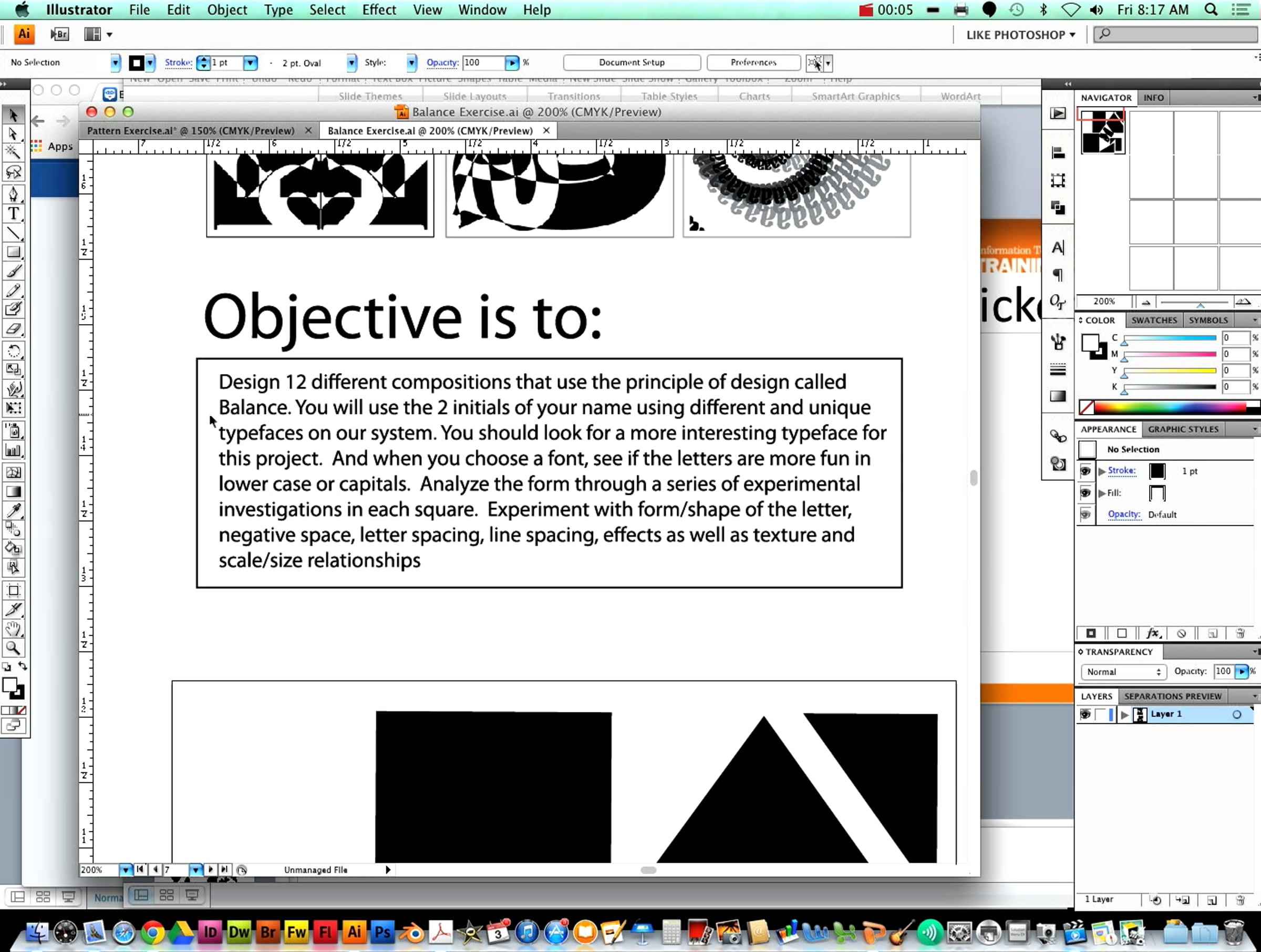Hide Layer 1 with its eye icon
Screen dimensions: 1261x952
click(x=1086, y=713)
